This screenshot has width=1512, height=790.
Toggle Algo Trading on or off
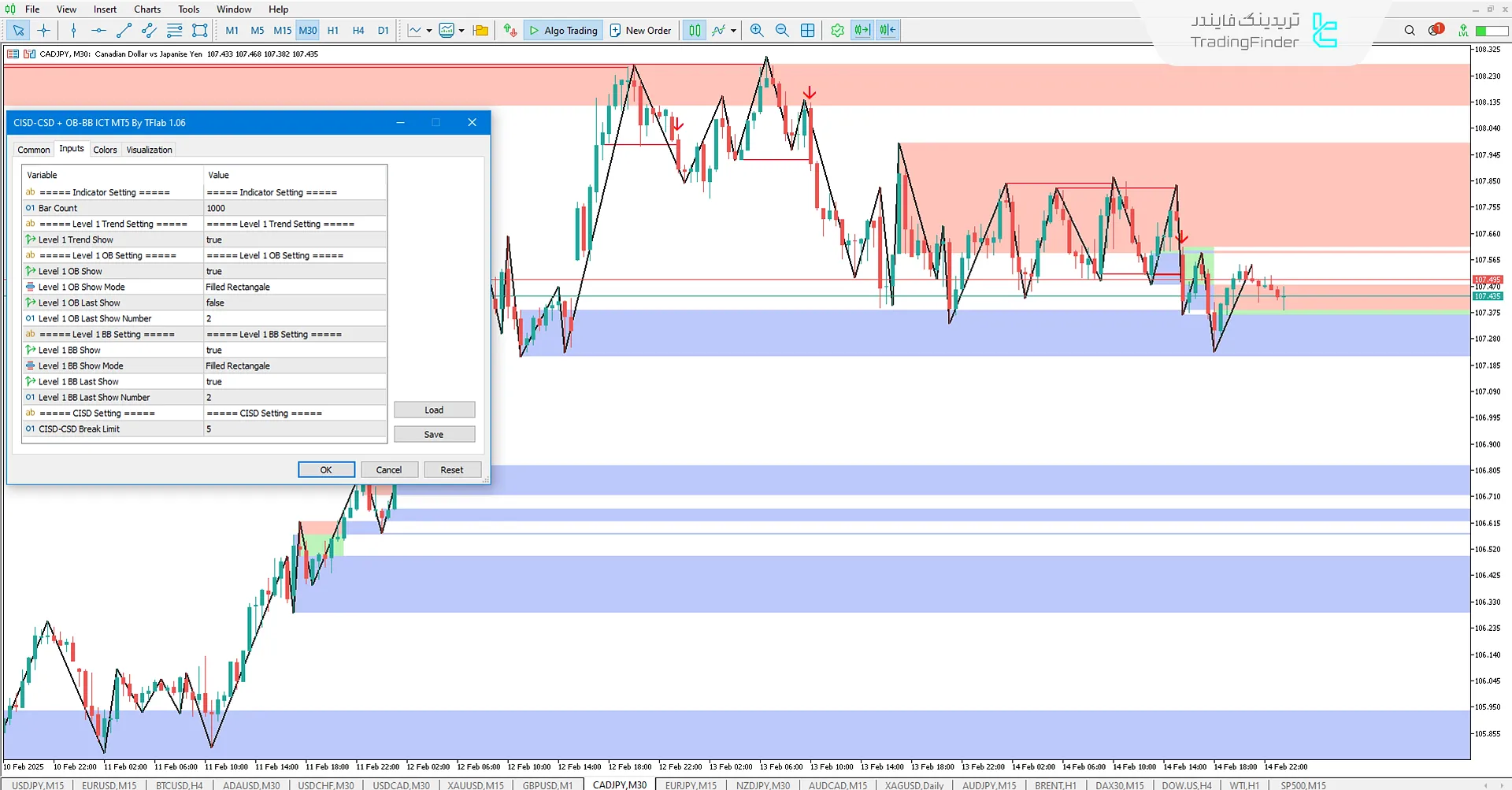click(564, 31)
